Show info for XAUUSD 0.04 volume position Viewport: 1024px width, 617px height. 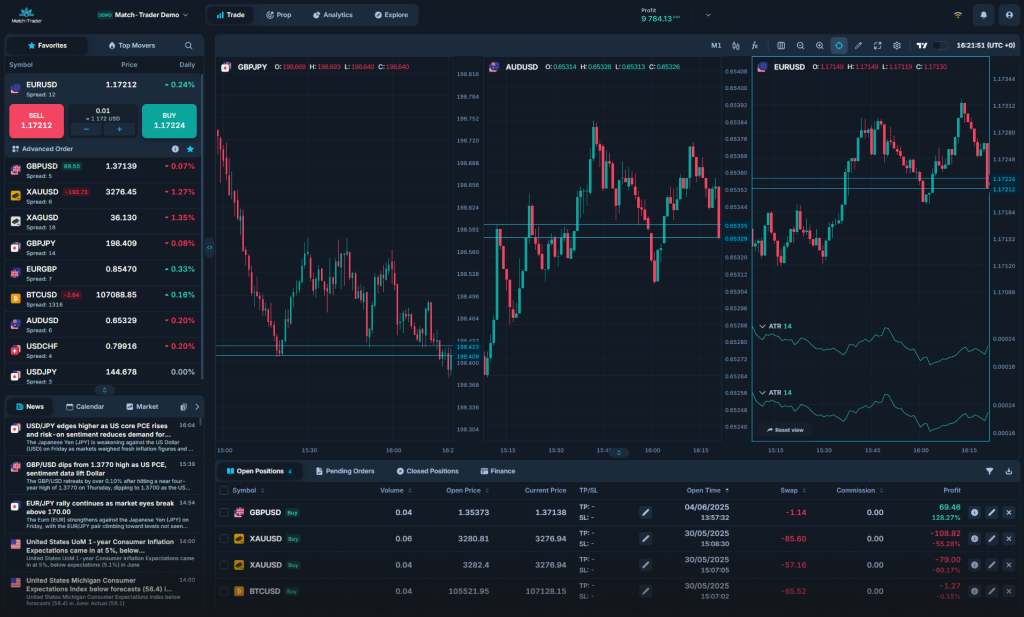tap(974, 565)
